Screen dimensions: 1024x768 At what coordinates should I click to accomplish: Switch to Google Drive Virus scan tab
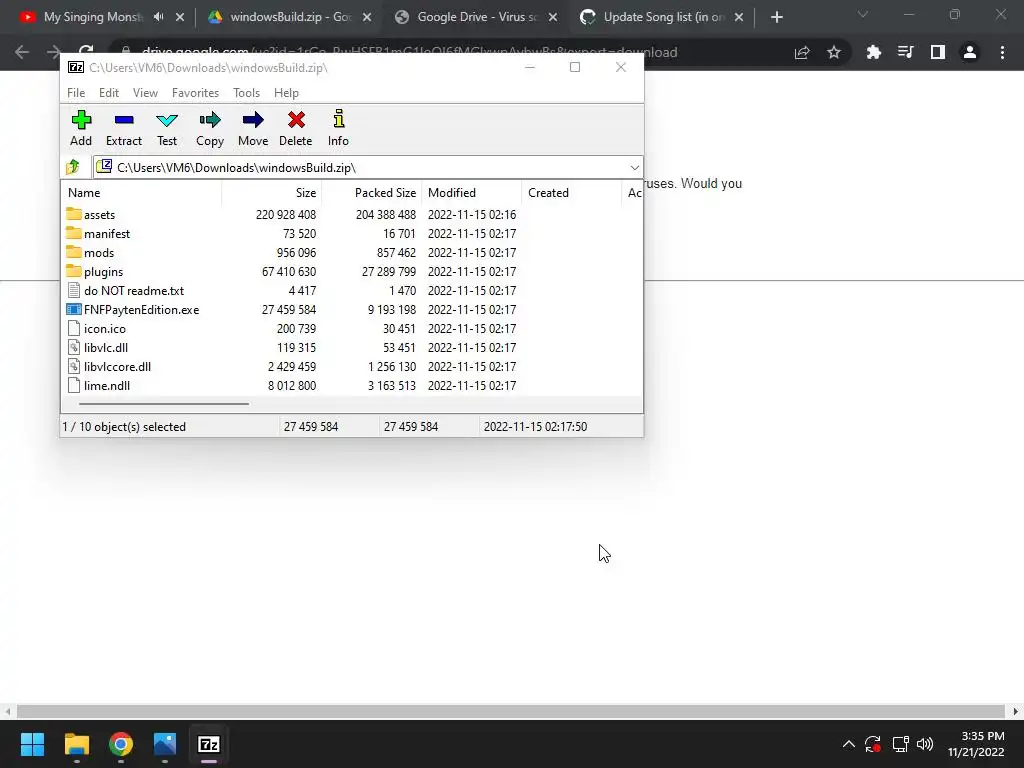tap(477, 17)
